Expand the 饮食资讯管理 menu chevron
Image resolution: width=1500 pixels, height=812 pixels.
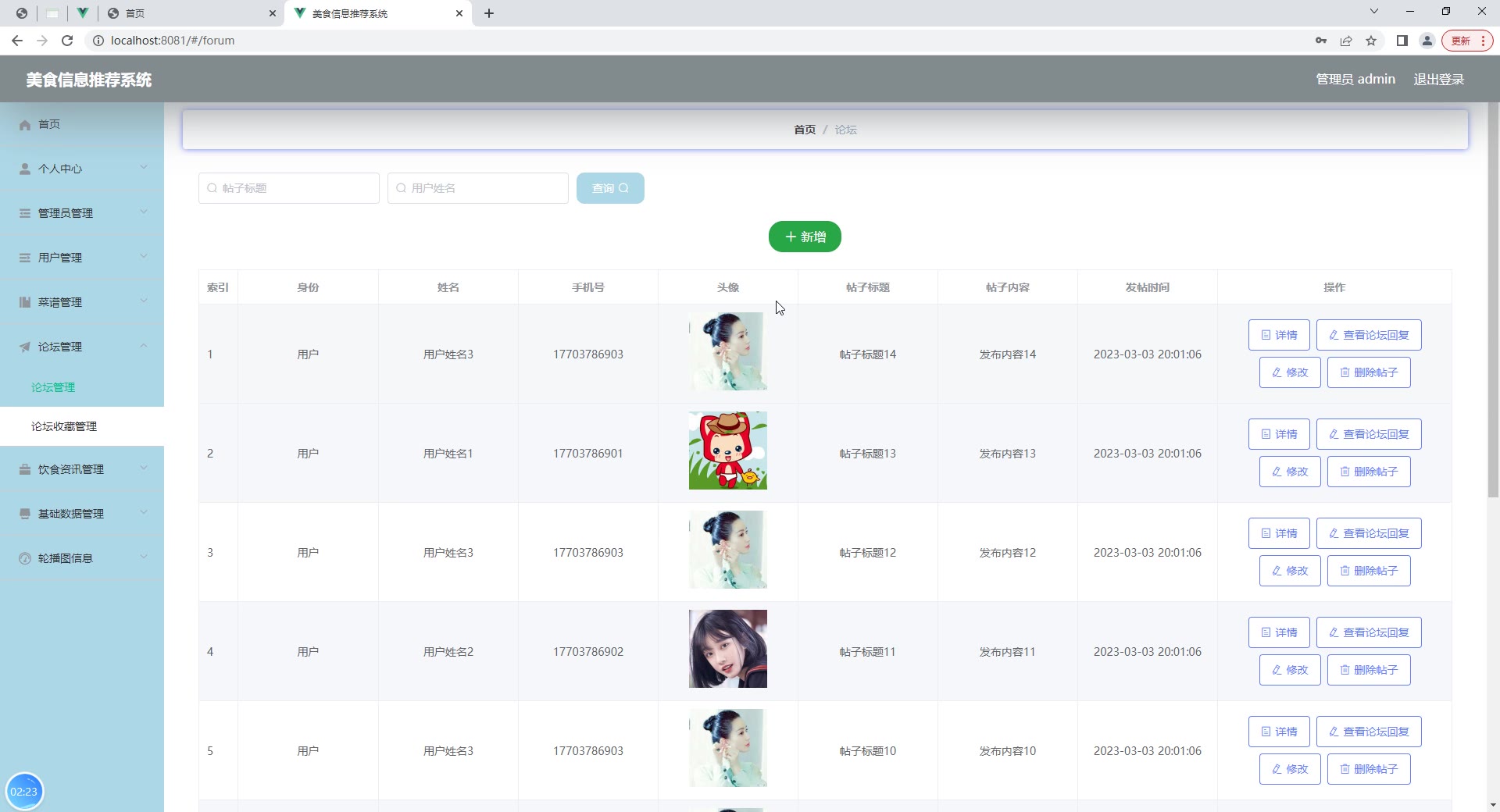(x=144, y=468)
